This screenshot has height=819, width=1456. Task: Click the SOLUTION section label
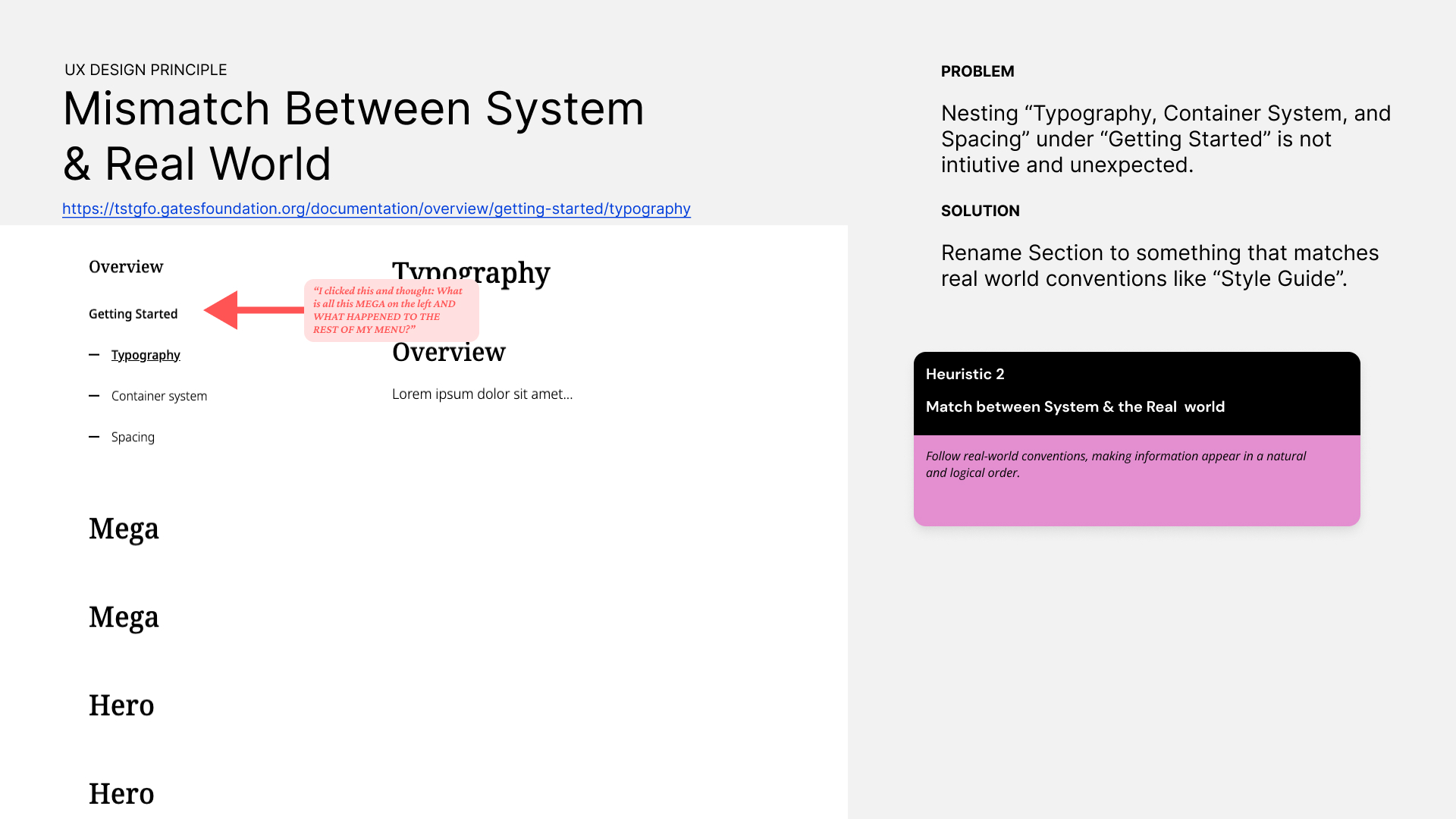click(x=980, y=211)
